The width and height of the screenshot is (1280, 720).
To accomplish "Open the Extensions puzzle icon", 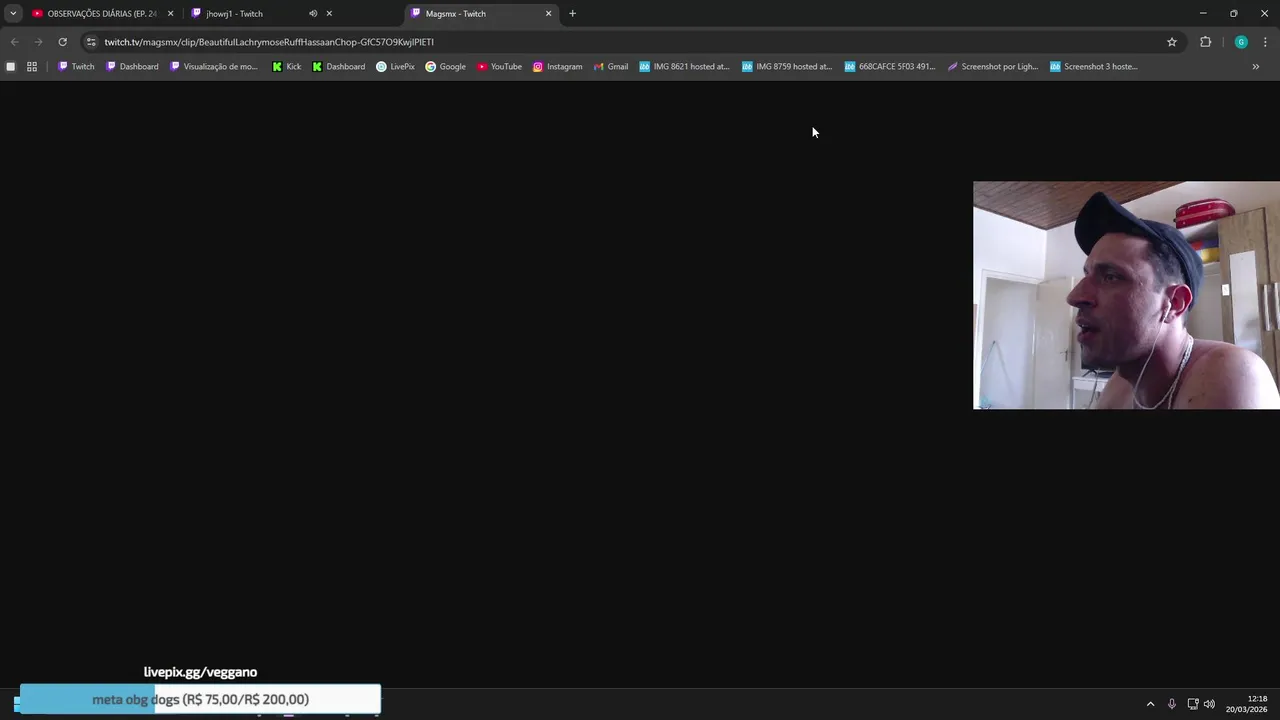I will 1205,42.
